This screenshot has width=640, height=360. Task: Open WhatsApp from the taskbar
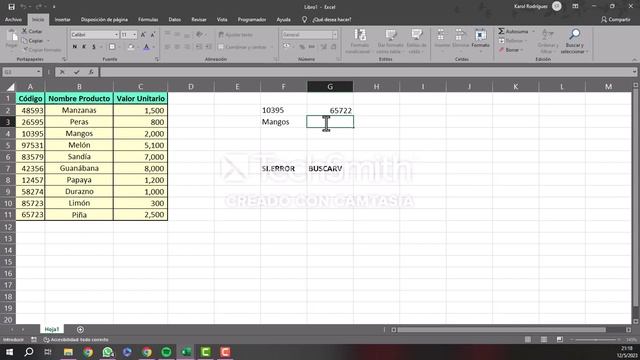coord(107,351)
